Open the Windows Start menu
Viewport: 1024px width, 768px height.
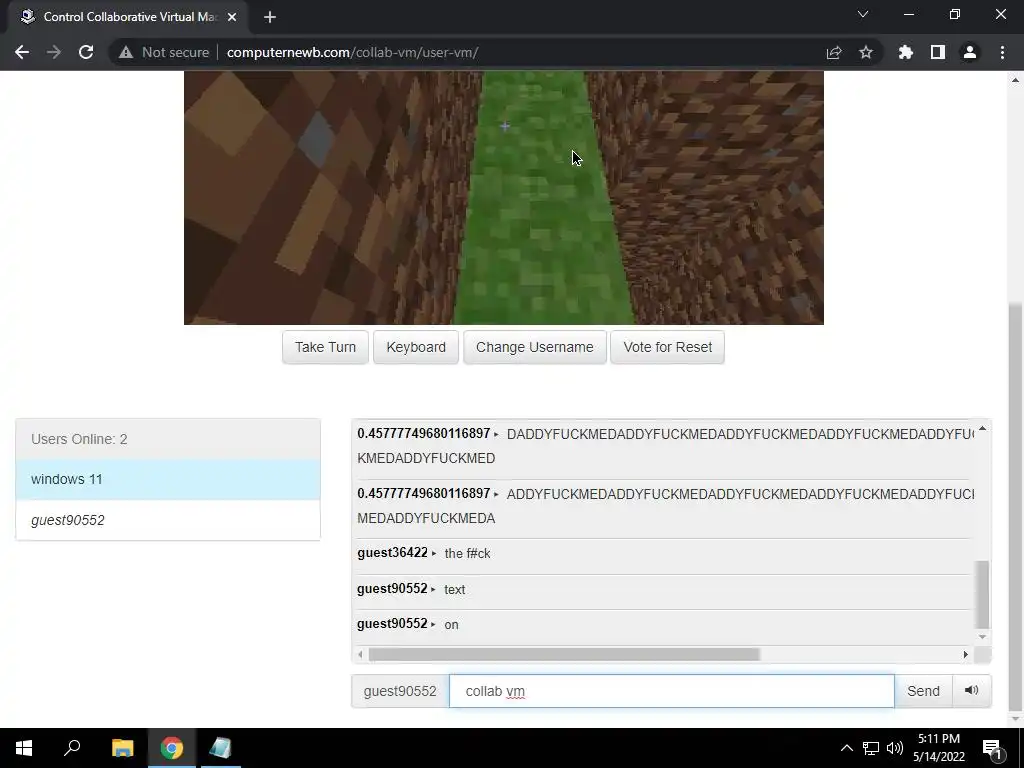click(x=24, y=748)
